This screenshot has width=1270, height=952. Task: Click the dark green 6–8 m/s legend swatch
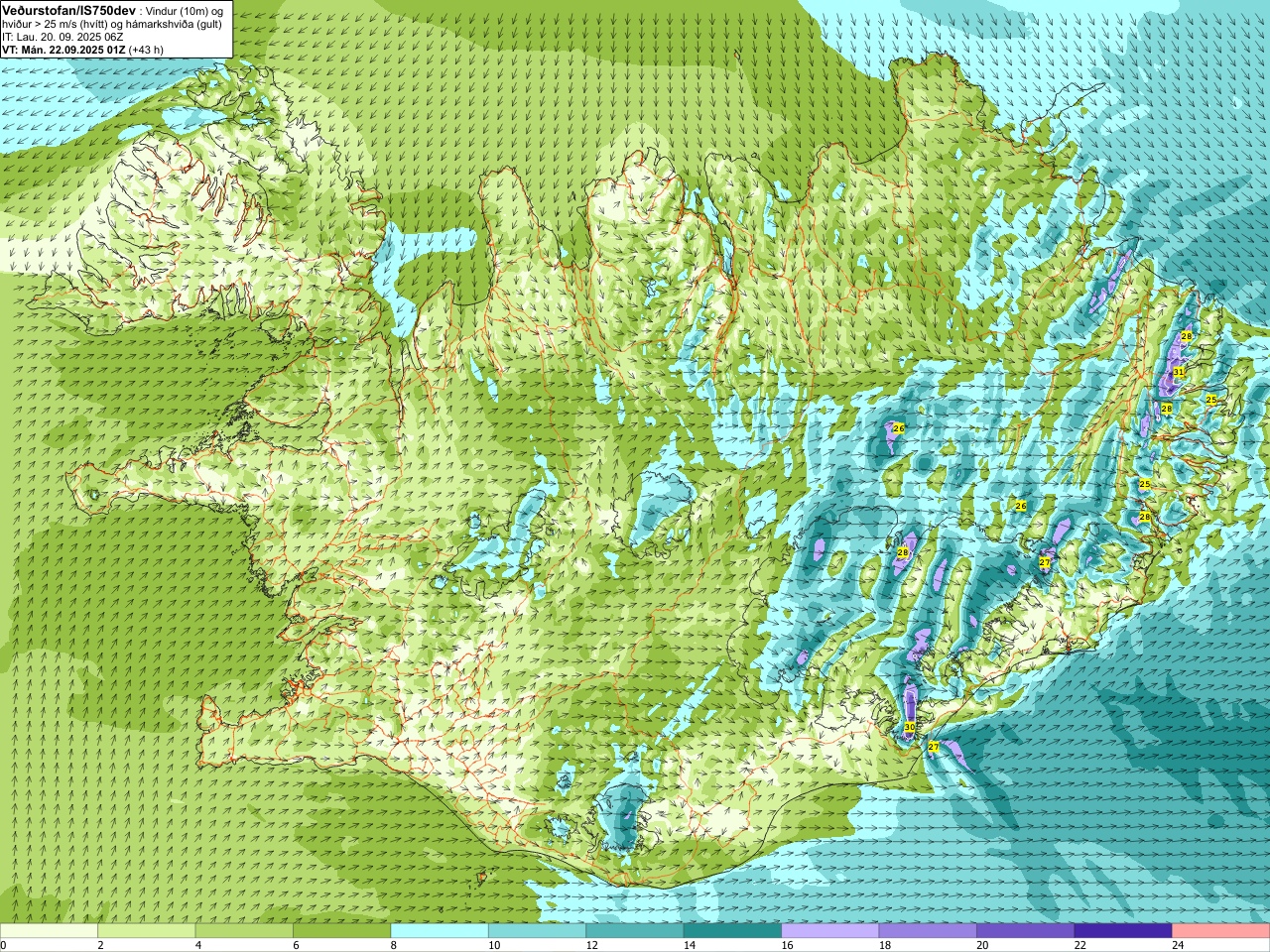coord(341,931)
